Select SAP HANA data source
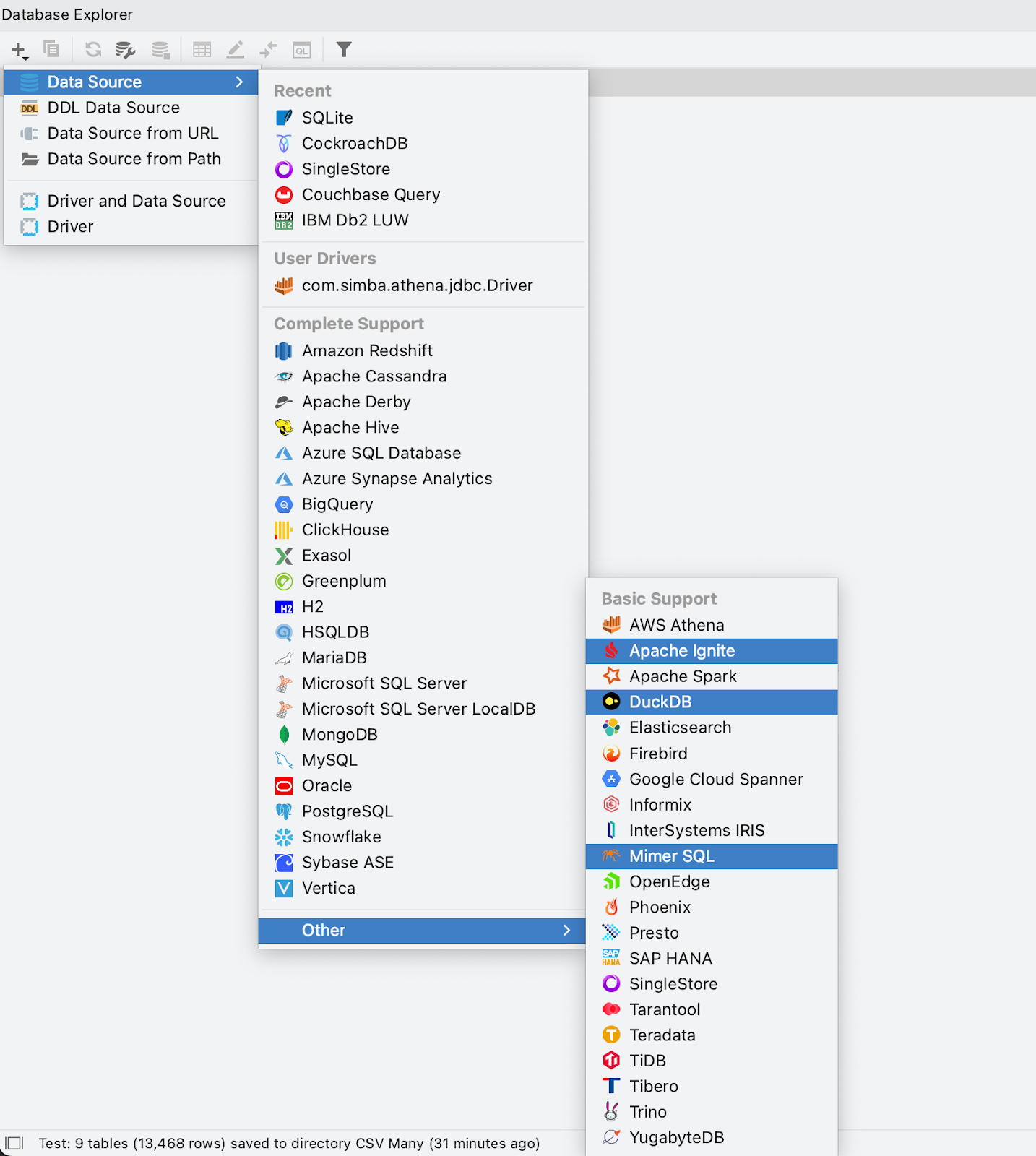Viewport: 1036px width, 1156px height. (x=712, y=959)
